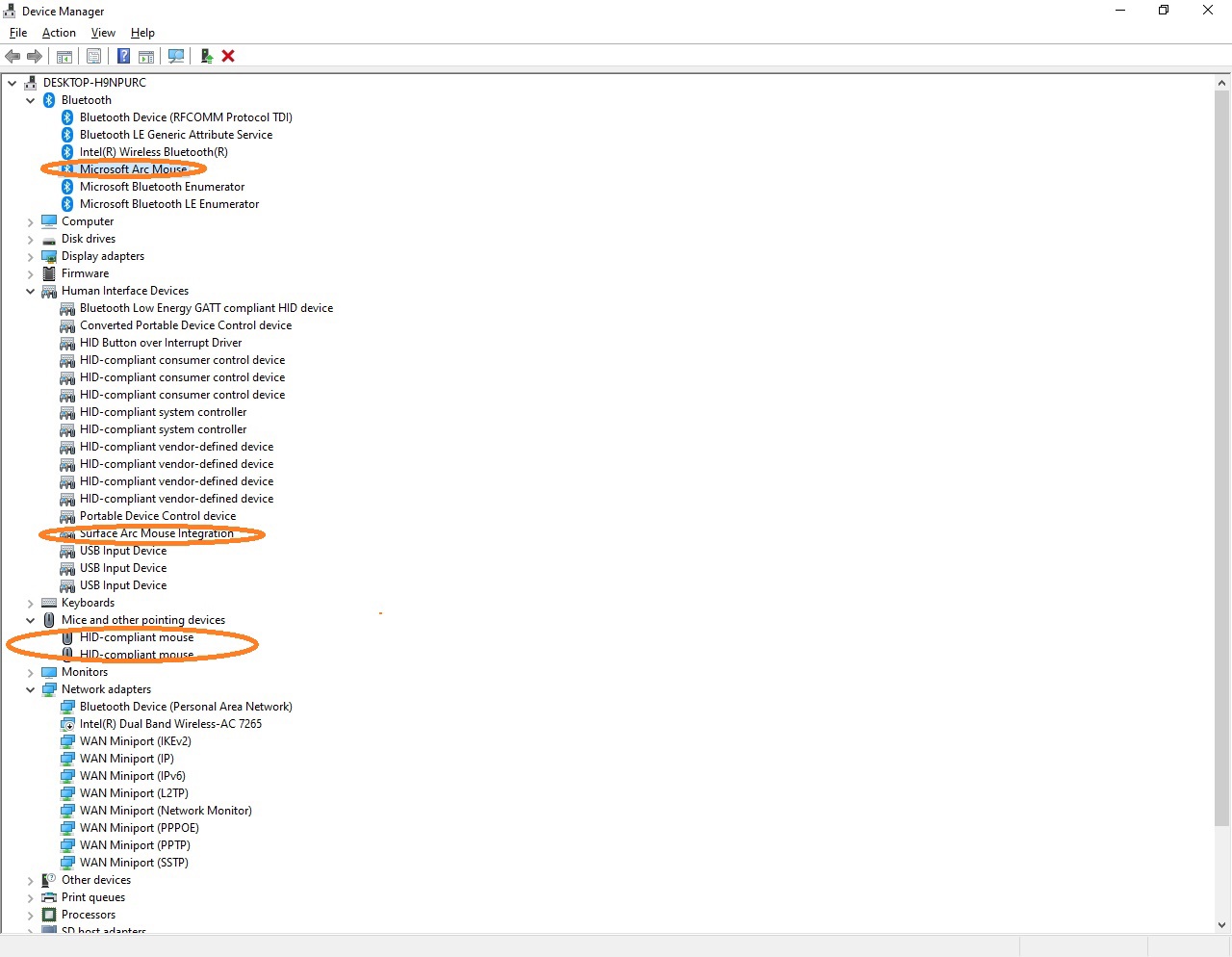Click the Other devices category icon
The image size is (1232, 957).
pyautogui.click(x=49, y=880)
